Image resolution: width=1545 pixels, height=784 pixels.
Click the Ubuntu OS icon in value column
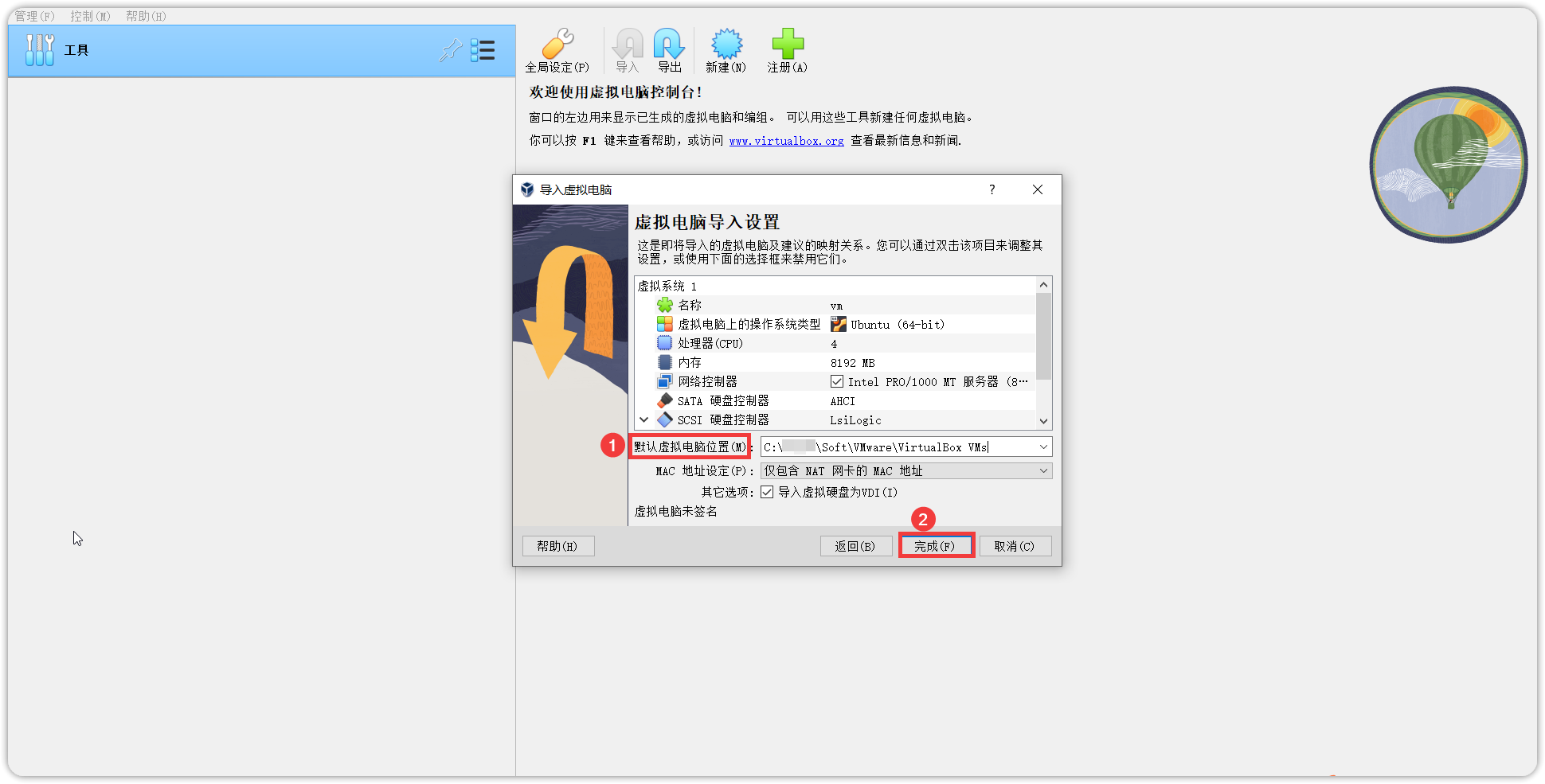click(x=838, y=324)
